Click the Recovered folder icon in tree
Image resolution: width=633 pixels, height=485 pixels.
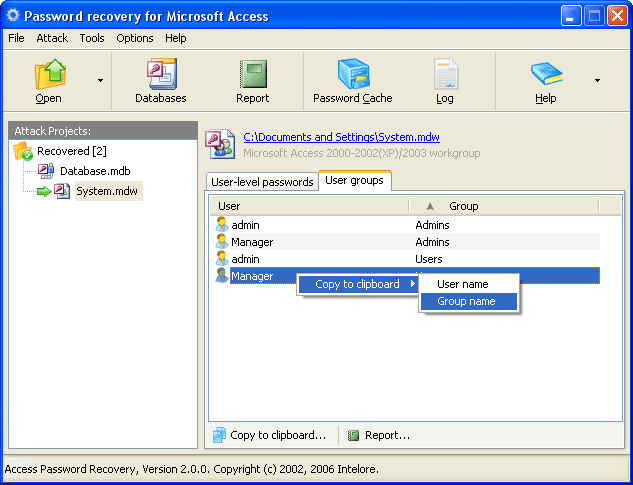(x=23, y=151)
